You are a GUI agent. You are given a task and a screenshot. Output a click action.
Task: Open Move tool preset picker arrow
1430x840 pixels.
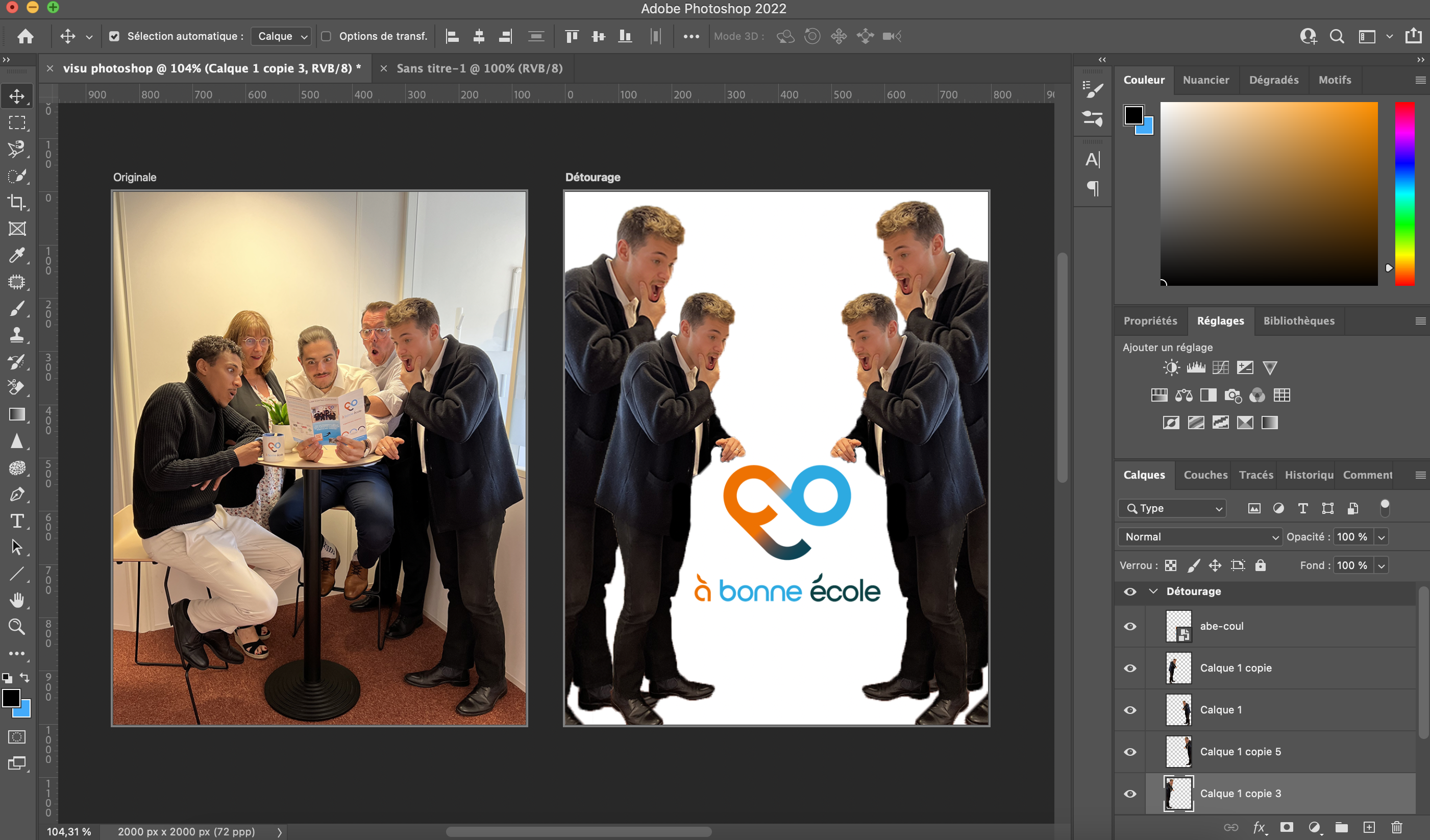pyautogui.click(x=89, y=37)
